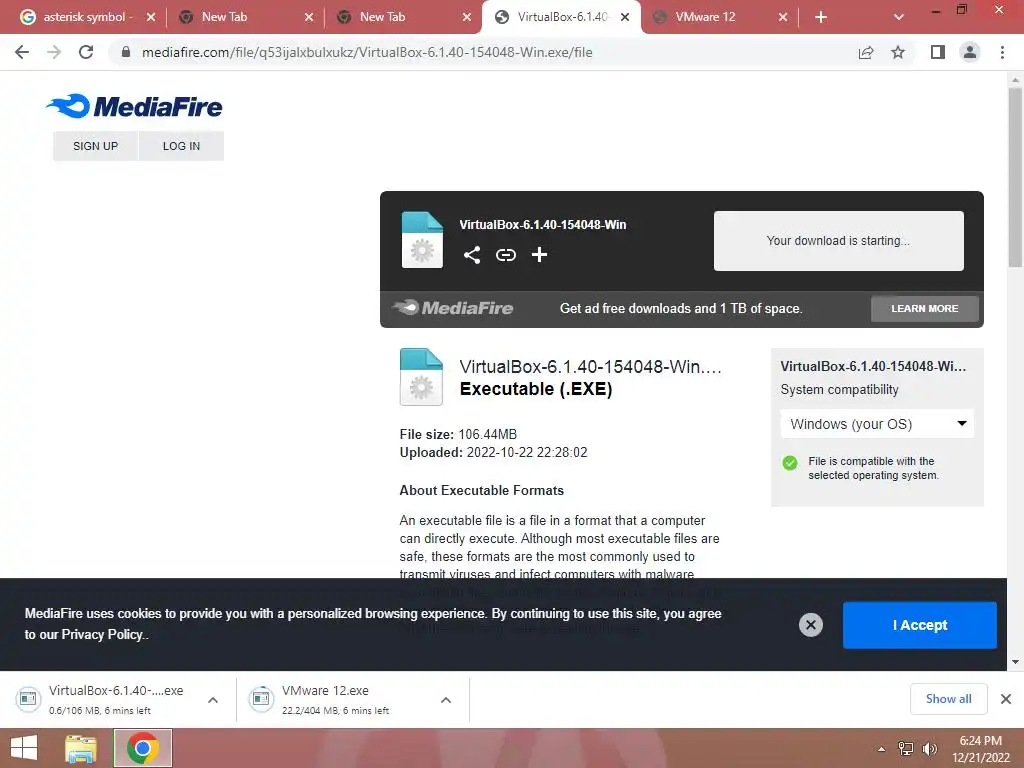Open File Explorer from taskbar
This screenshot has width=1024, height=768.
click(x=81, y=748)
